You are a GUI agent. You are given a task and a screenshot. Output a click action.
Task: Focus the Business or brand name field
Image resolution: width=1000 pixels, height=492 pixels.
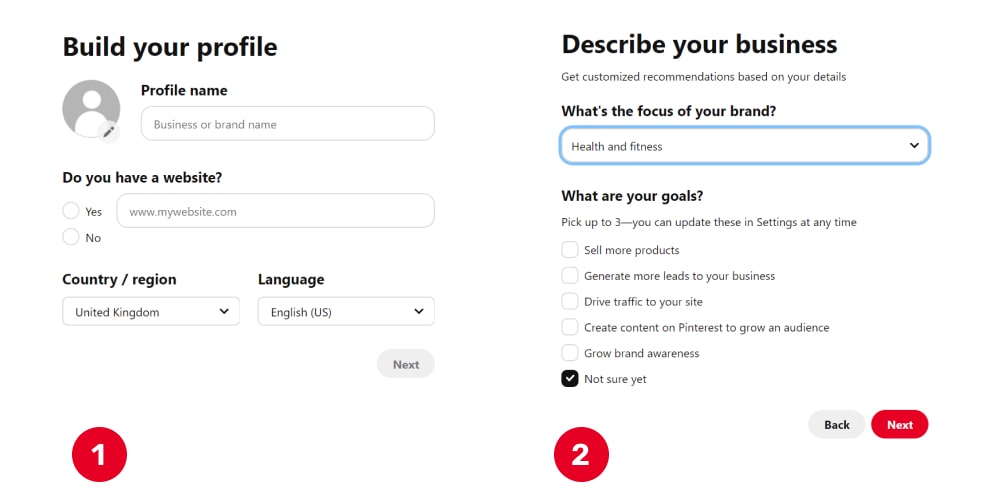click(x=288, y=124)
